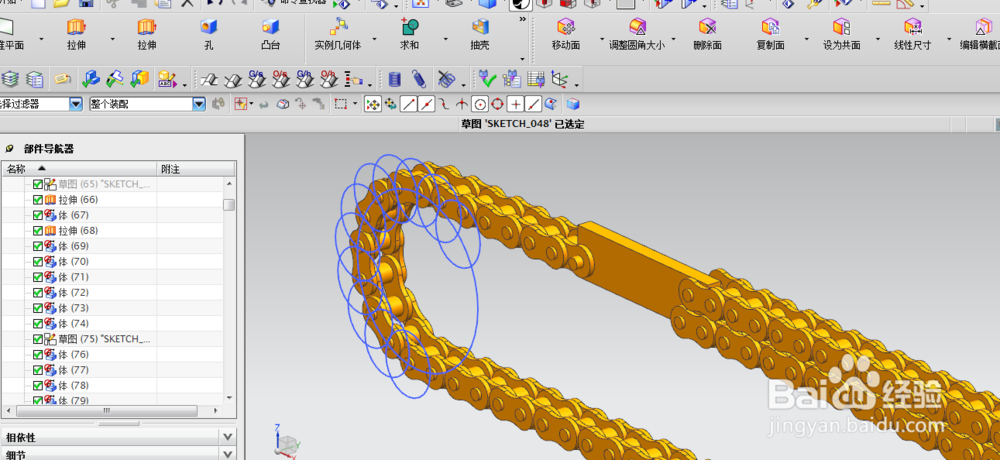
Task: Click the navigator scroll down arrow
Action: click(x=229, y=399)
